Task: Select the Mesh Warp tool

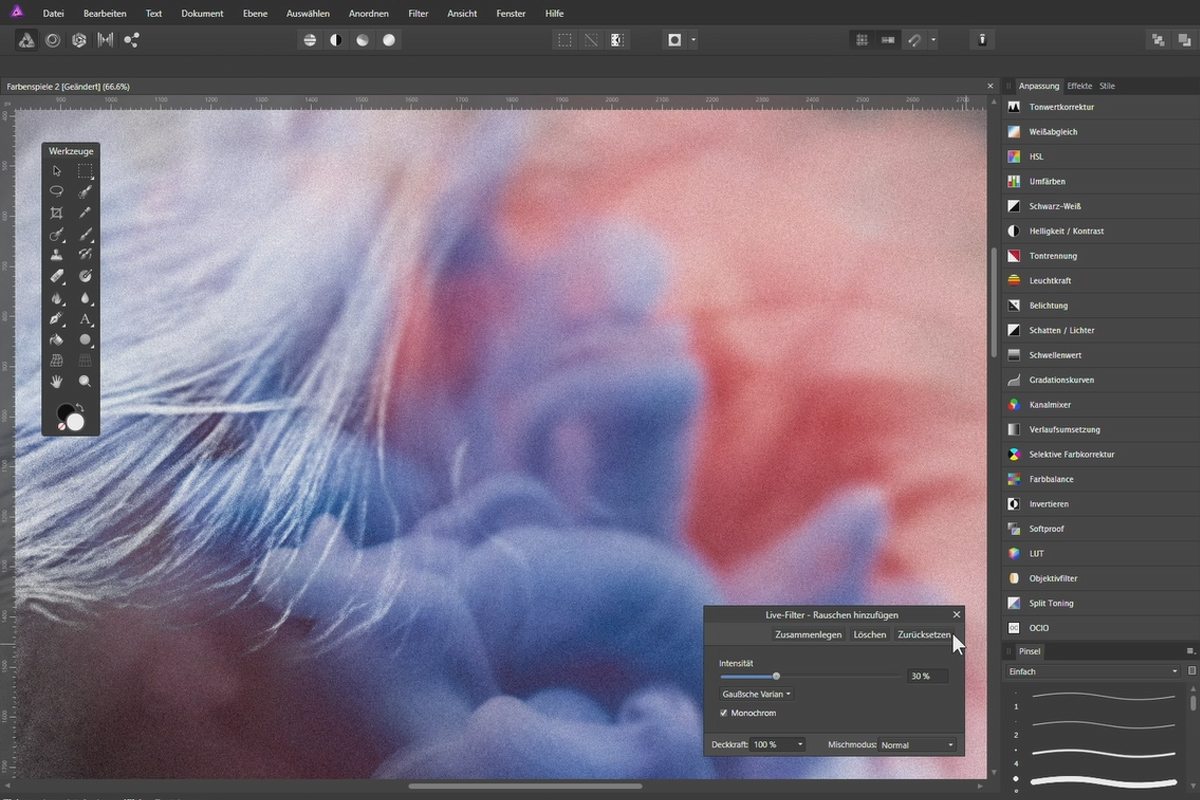Action: pos(57,360)
